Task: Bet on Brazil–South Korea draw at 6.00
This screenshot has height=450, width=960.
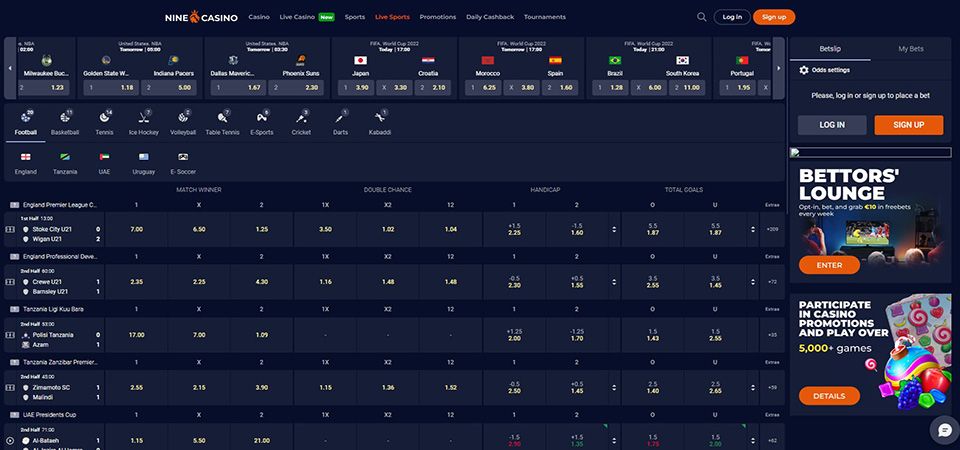Action: click(649, 88)
